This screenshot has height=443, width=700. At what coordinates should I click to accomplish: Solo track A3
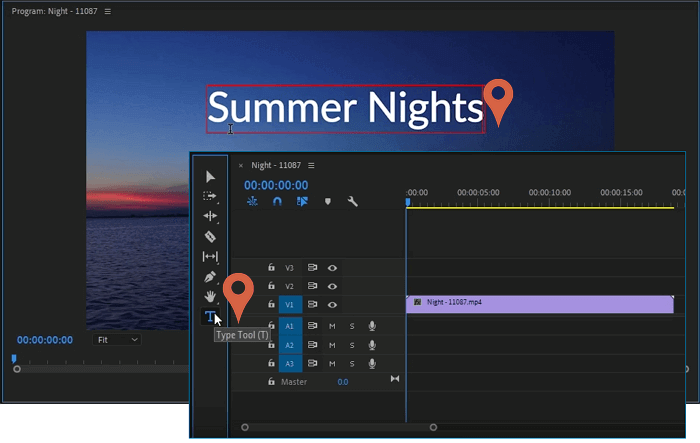click(352, 364)
